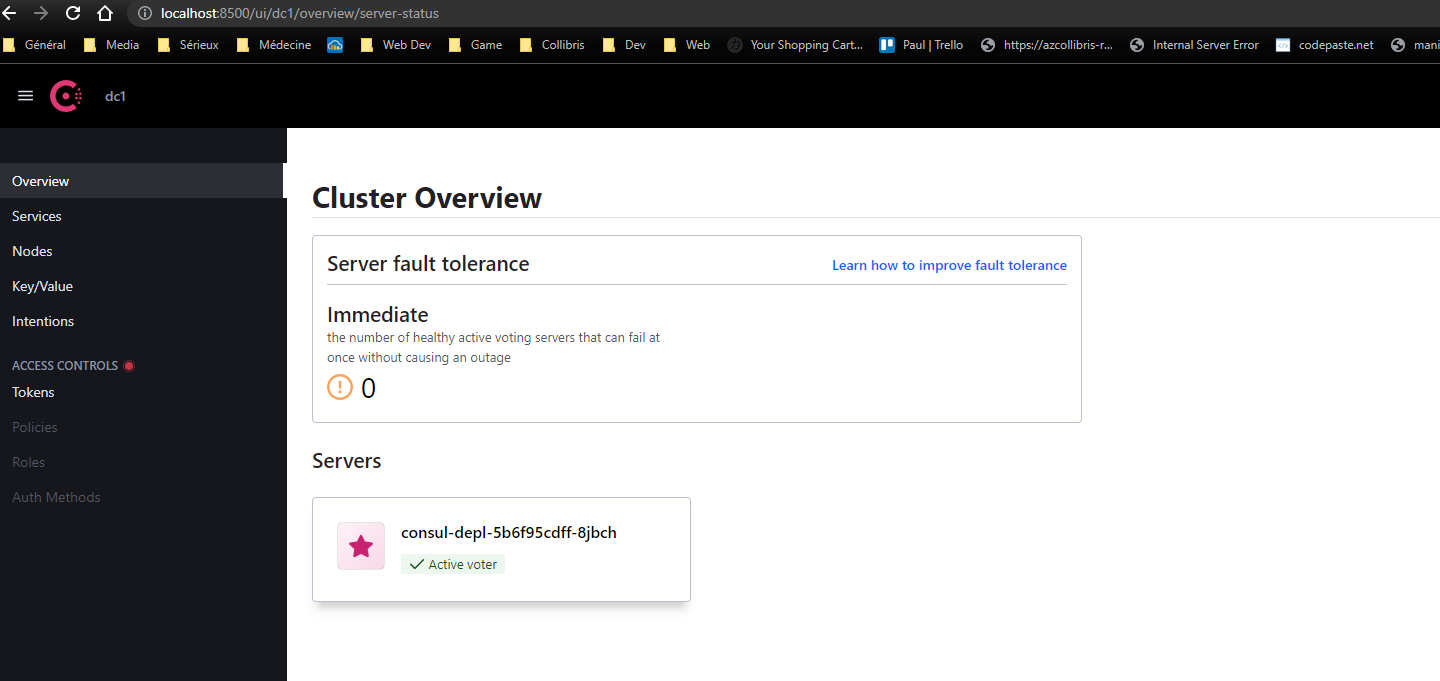Reload the page with refresh icon
Viewport: 1440px width, 681px height.
coord(73,13)
